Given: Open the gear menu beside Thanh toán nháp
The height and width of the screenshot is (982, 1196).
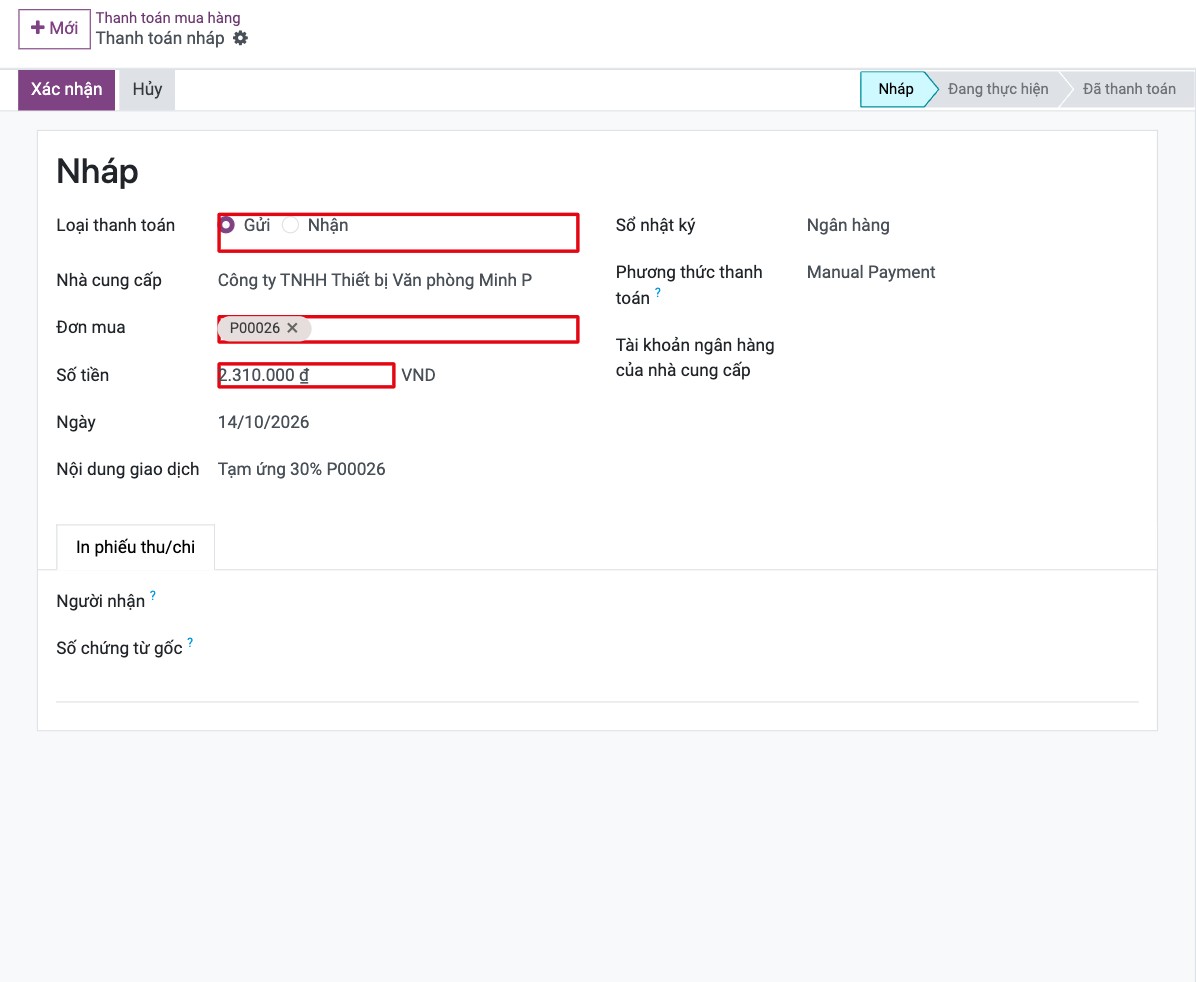Looking at the screenshot, I should tap(240, 38).
